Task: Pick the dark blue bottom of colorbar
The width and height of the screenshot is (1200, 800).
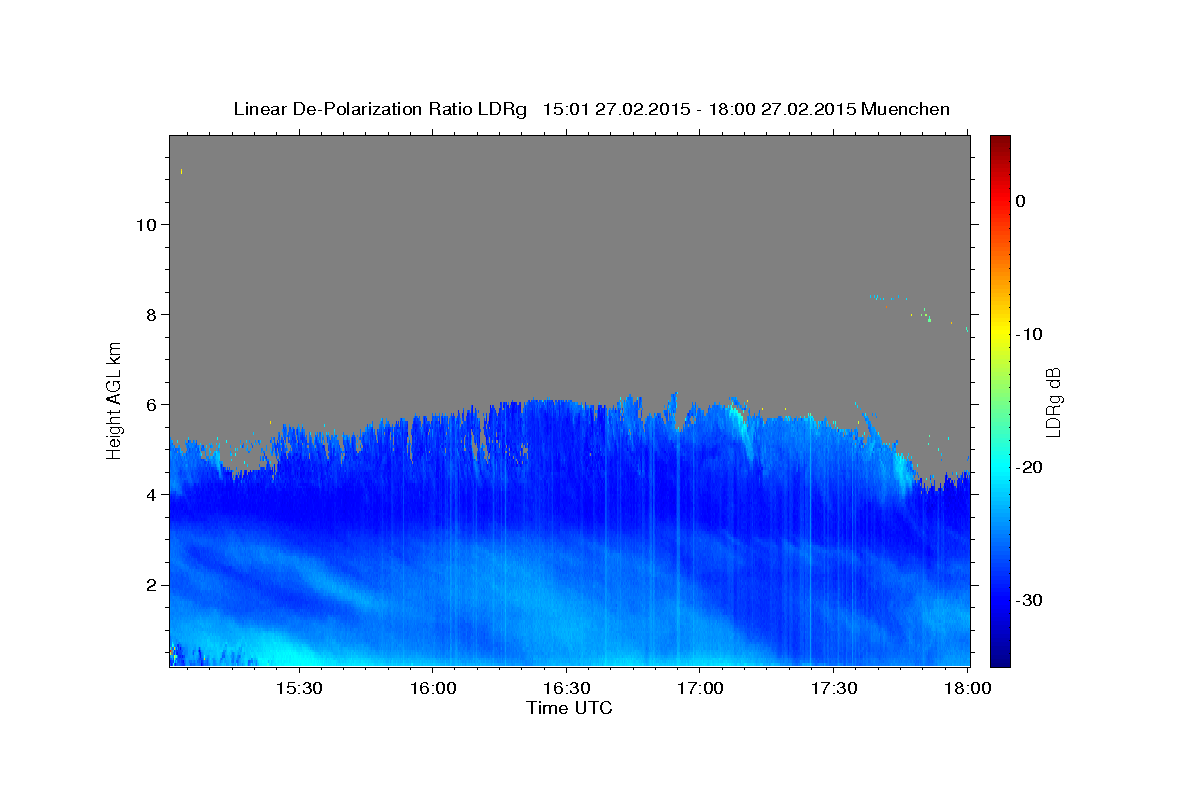Action: pos(999,658)
